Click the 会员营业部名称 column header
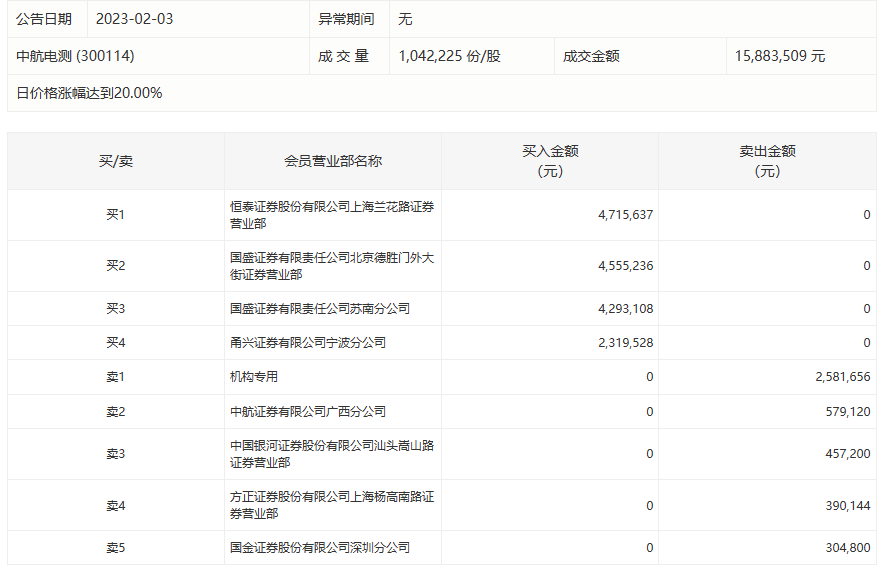895x572 pixels. [x=333, y=161]
